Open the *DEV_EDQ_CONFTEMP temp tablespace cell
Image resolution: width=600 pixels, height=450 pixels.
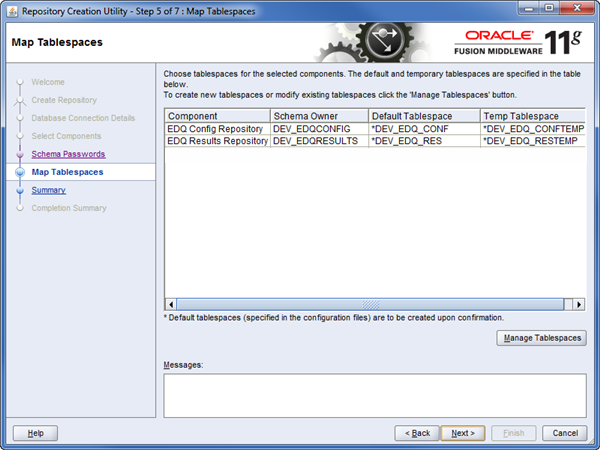[x=533, y=129]
